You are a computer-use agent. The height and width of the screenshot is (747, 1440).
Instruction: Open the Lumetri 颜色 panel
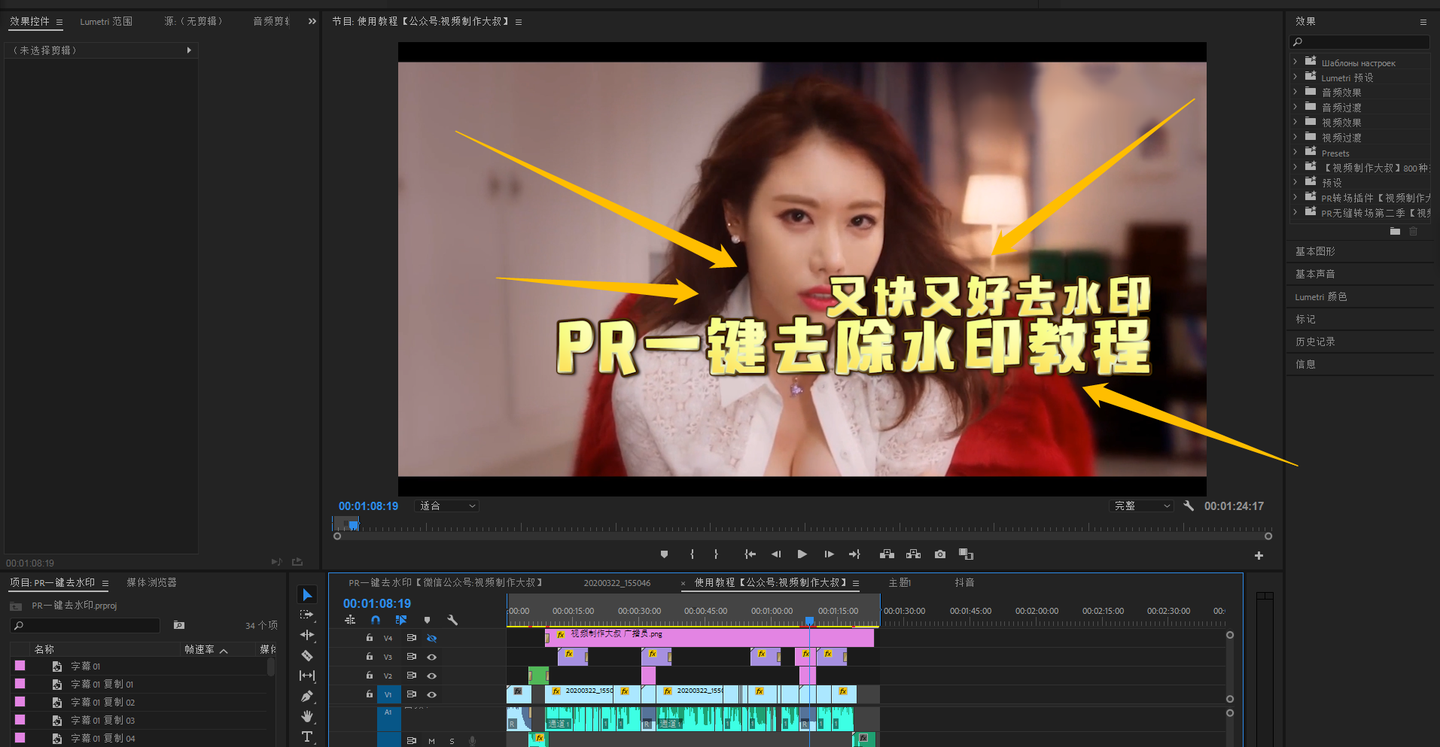[1321, 297]
